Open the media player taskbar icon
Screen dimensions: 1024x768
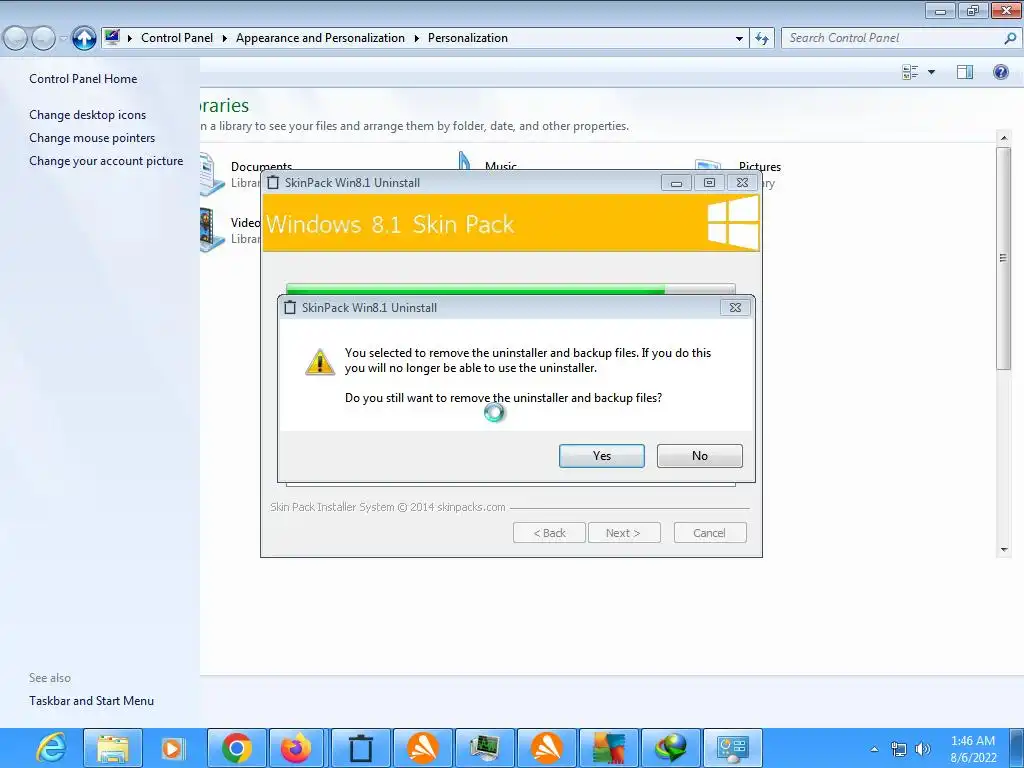pyautogui.click(x=172, y=748)
